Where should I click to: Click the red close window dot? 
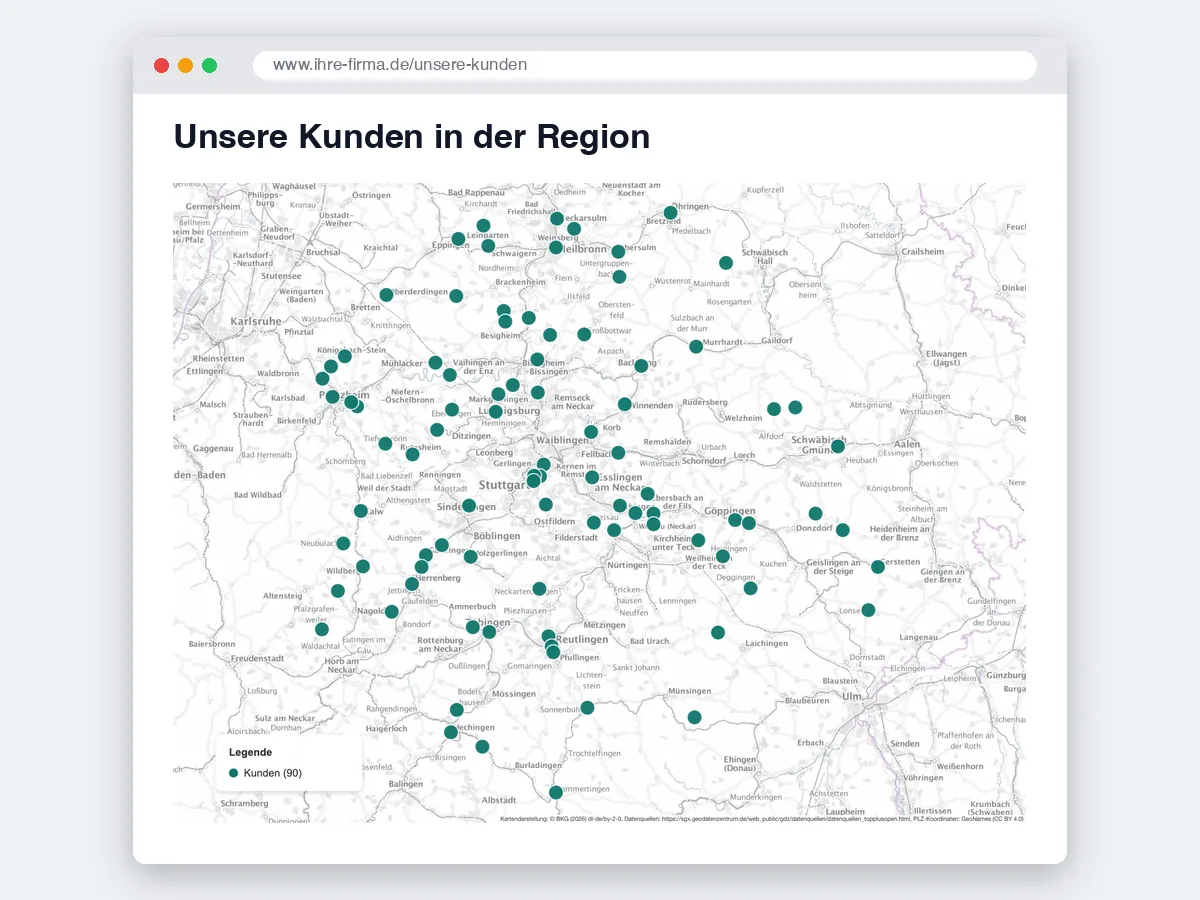click(x=161, y=65)
